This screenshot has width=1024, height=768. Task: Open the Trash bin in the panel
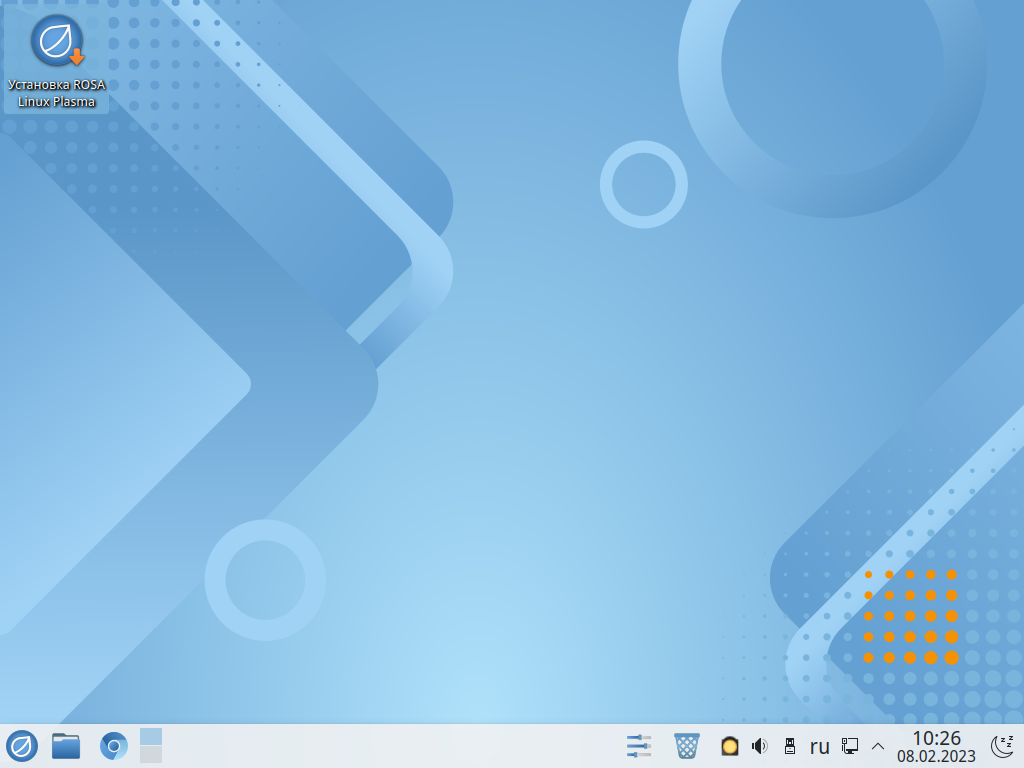tap(687, 746)
